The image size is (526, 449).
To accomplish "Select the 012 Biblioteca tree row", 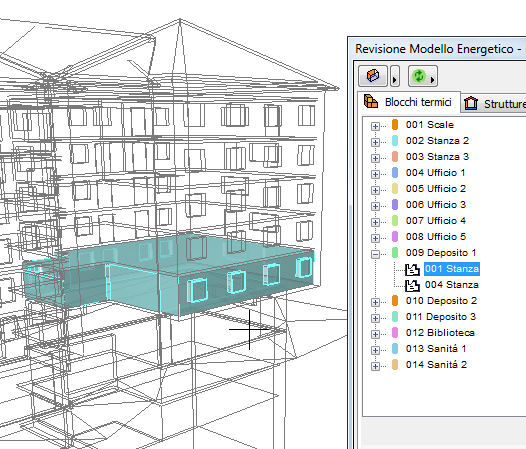I will (440, 333).
